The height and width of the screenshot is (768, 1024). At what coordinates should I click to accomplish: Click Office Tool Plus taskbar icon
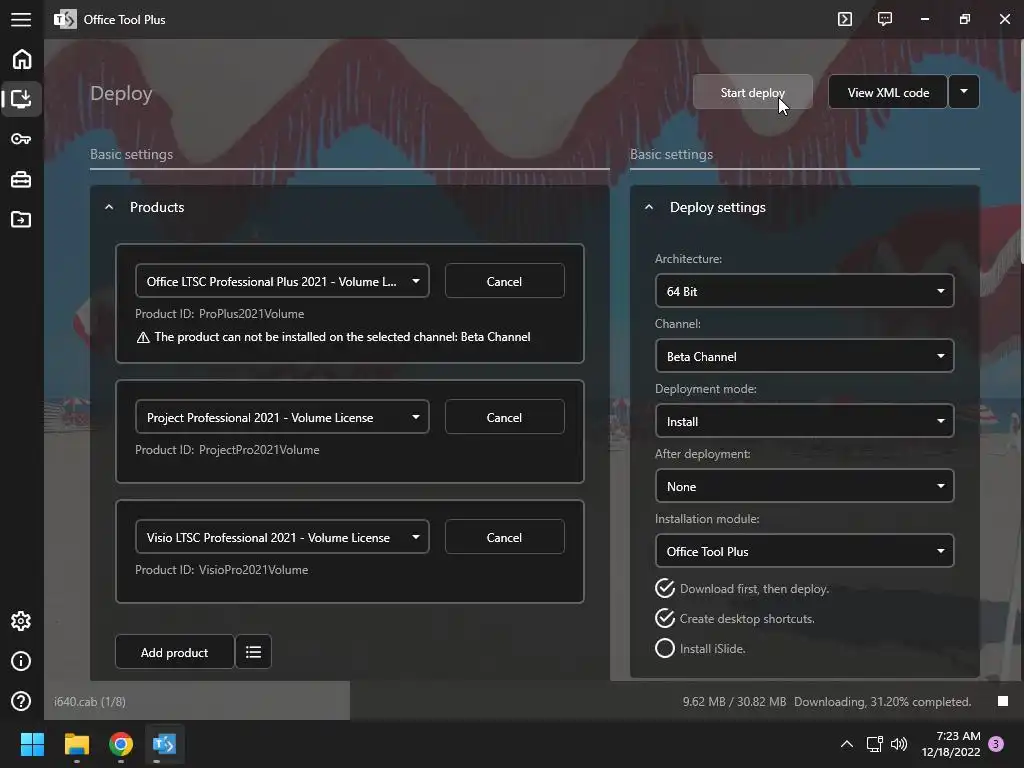tap(164, 744)
